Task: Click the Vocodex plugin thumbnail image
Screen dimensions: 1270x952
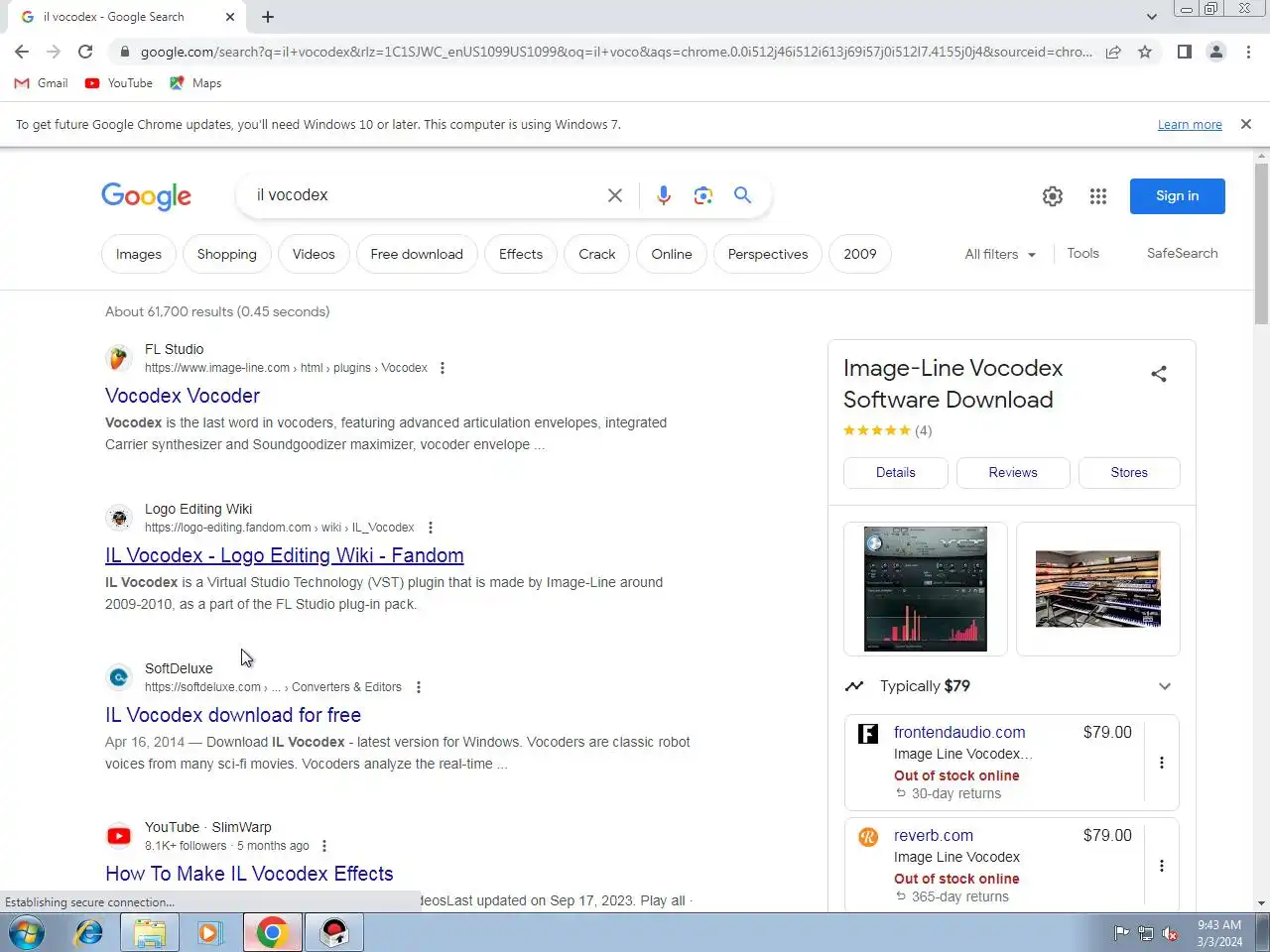Action: (x=926, y=589)
